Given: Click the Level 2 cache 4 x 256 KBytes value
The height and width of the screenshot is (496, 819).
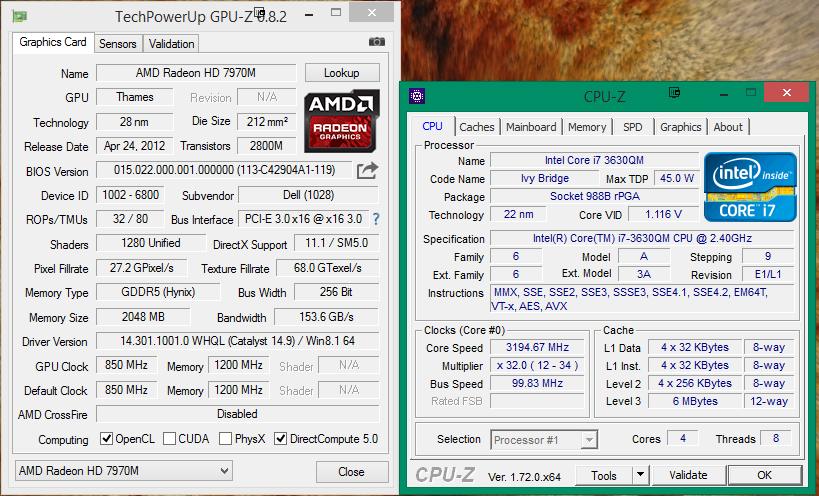Looking at the screenshot, I should click(695, 383).
